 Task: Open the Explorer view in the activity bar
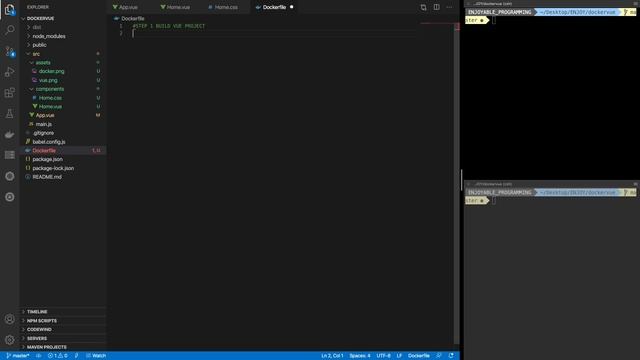coord(10,9)
